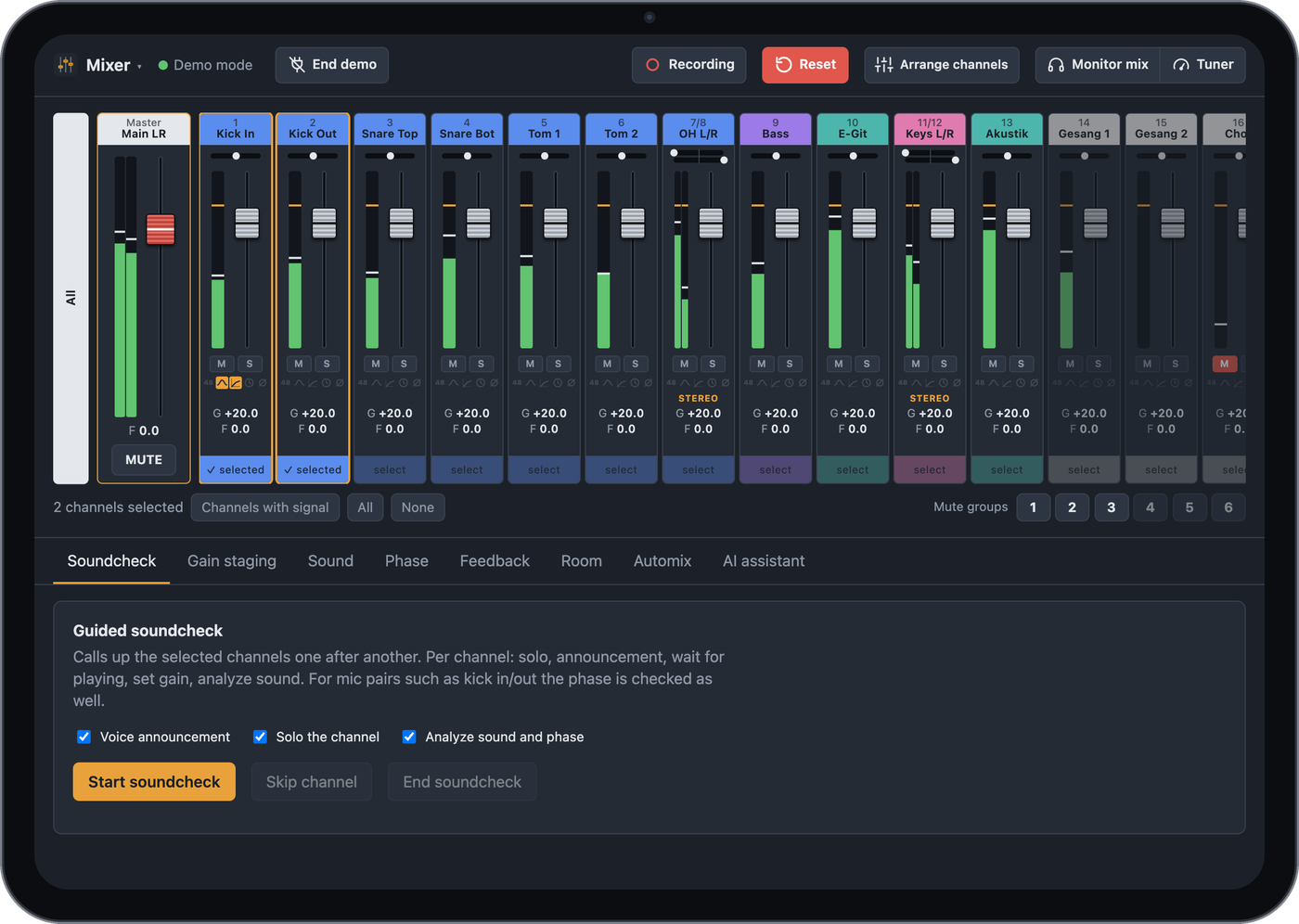Viewport: 1299px width, 924px height.
Task: Click the Recording button
Action: pos(689,65)
